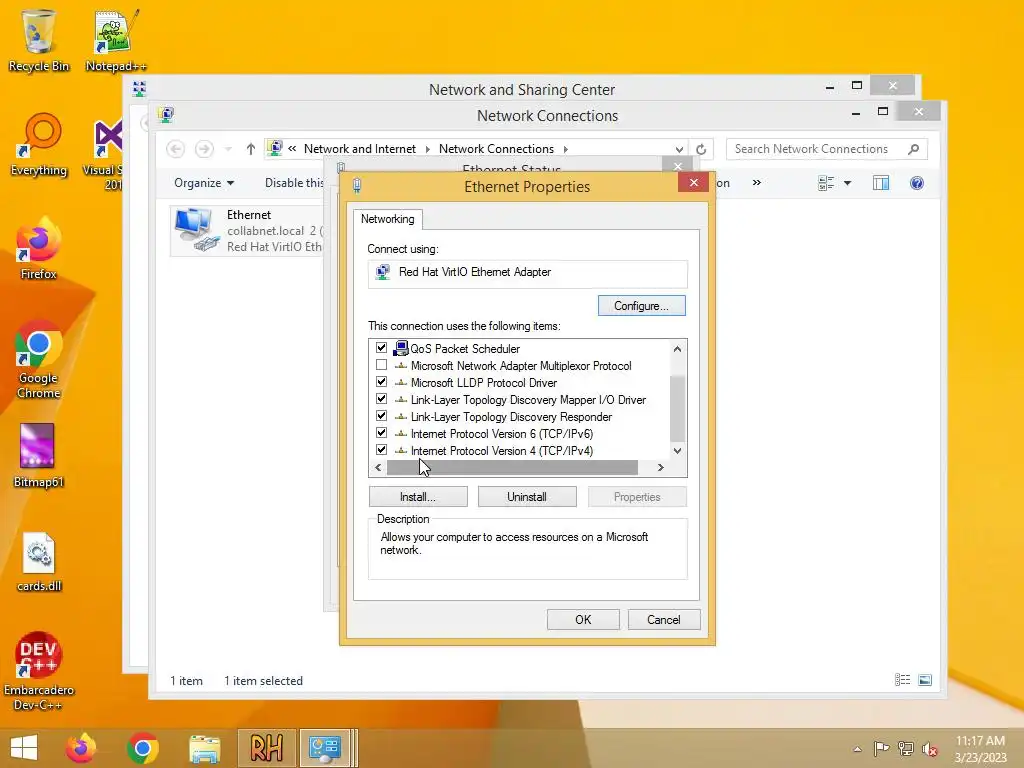The image size is (1024, 768).
Task: Uncheck Link-Layer Topology Discovery Mapper I/O Driver
Action: coord(381,399)
